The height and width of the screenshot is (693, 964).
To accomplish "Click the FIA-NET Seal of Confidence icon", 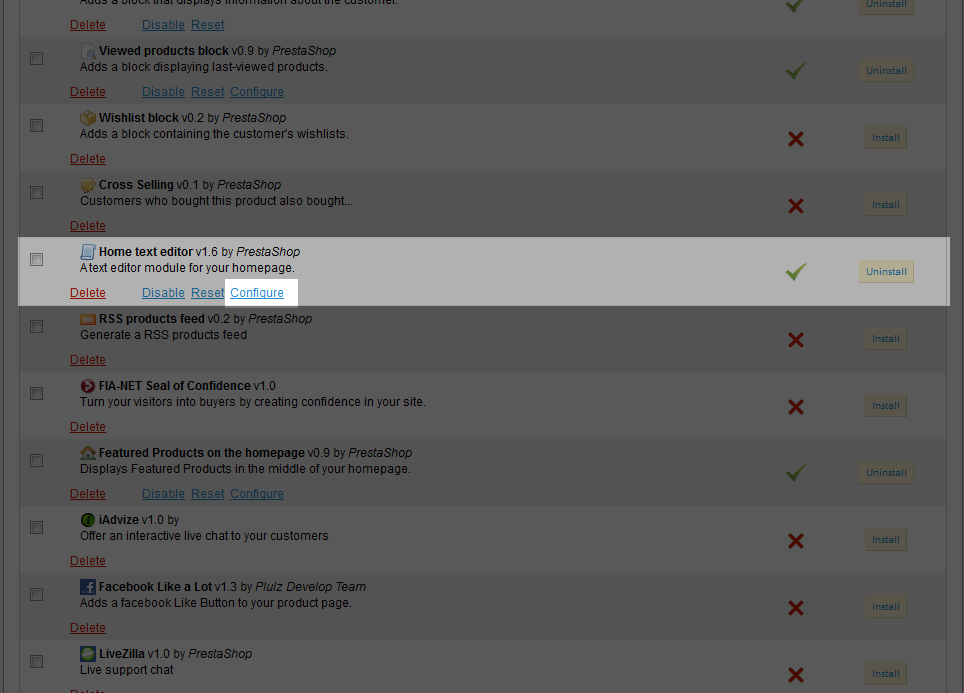I will tap(88, 386).
